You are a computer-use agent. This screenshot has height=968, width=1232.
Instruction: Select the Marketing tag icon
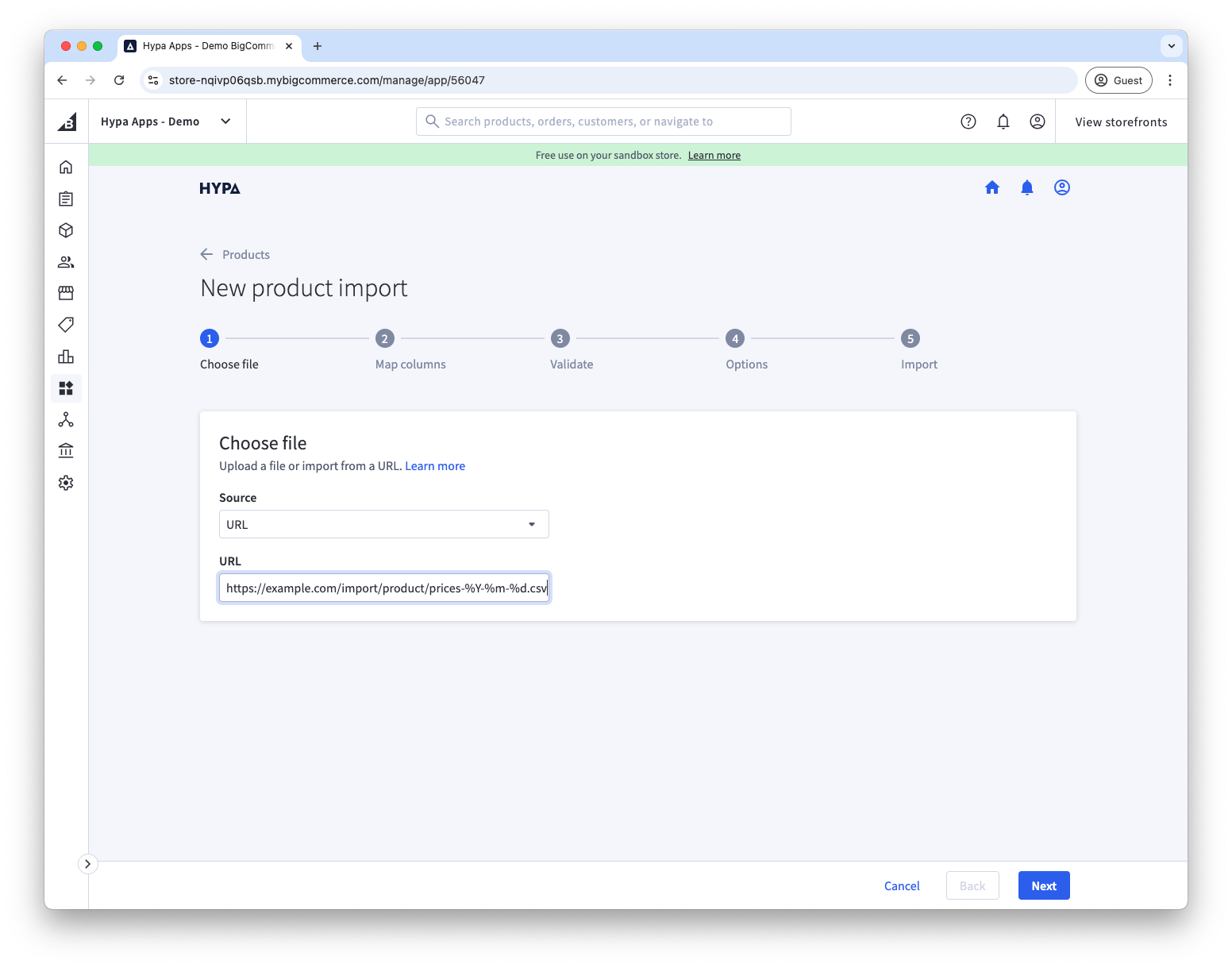(66, 324)
